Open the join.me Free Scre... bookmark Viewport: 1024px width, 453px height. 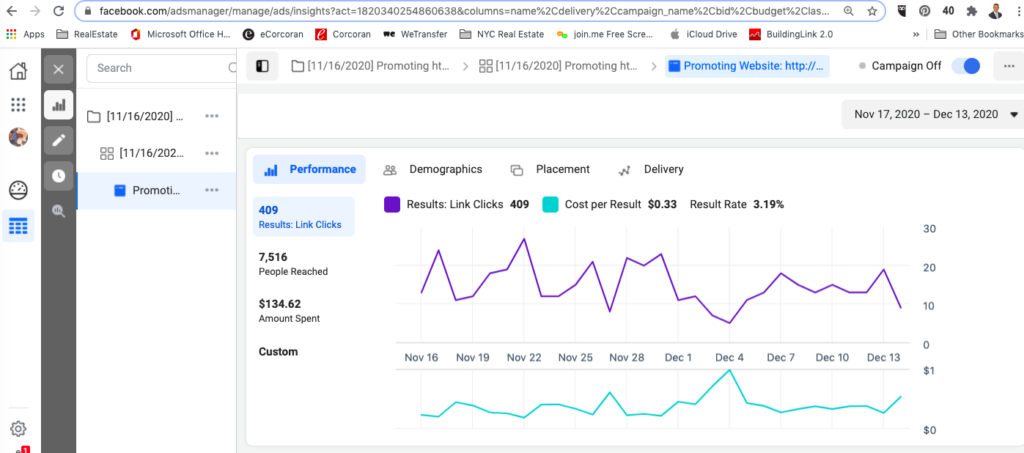pos(605,34)
